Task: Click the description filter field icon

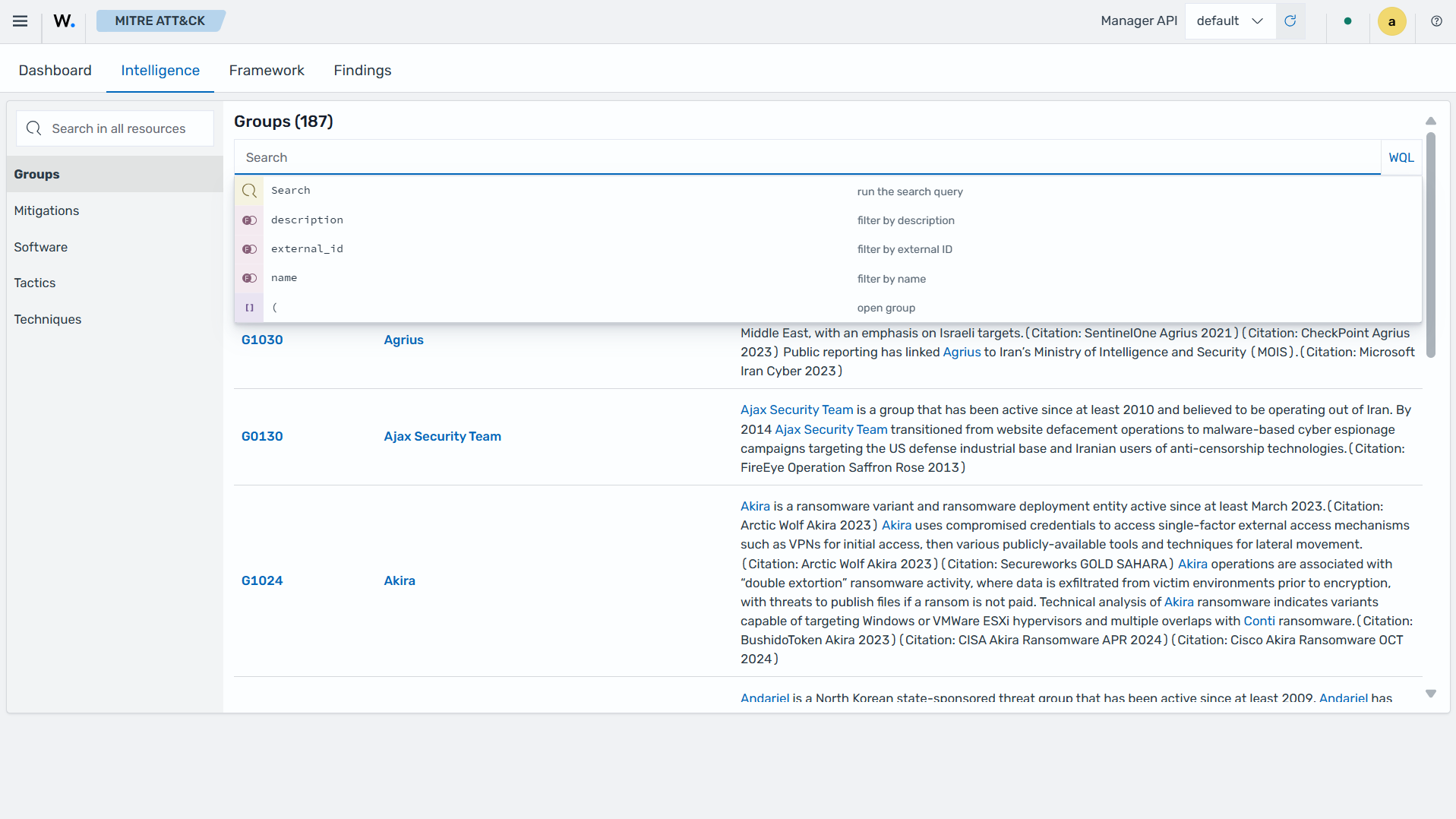Action: pos(249,220)
